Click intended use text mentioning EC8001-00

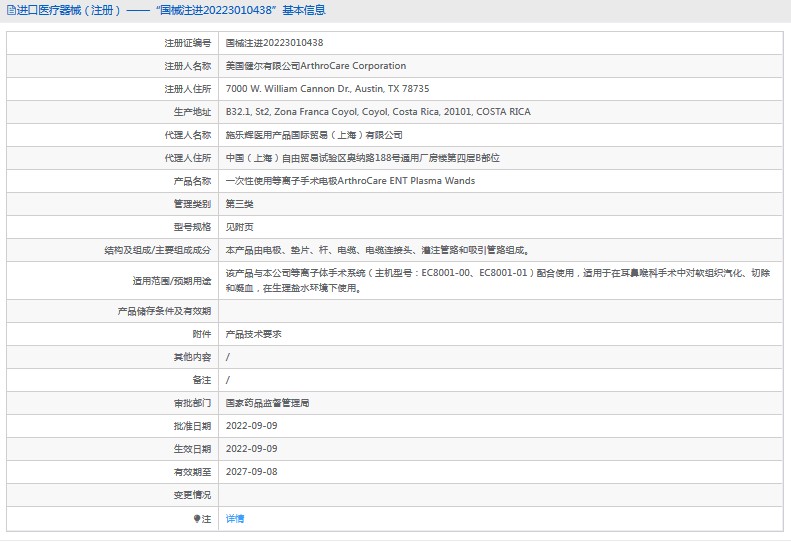(x=497, y=280)
